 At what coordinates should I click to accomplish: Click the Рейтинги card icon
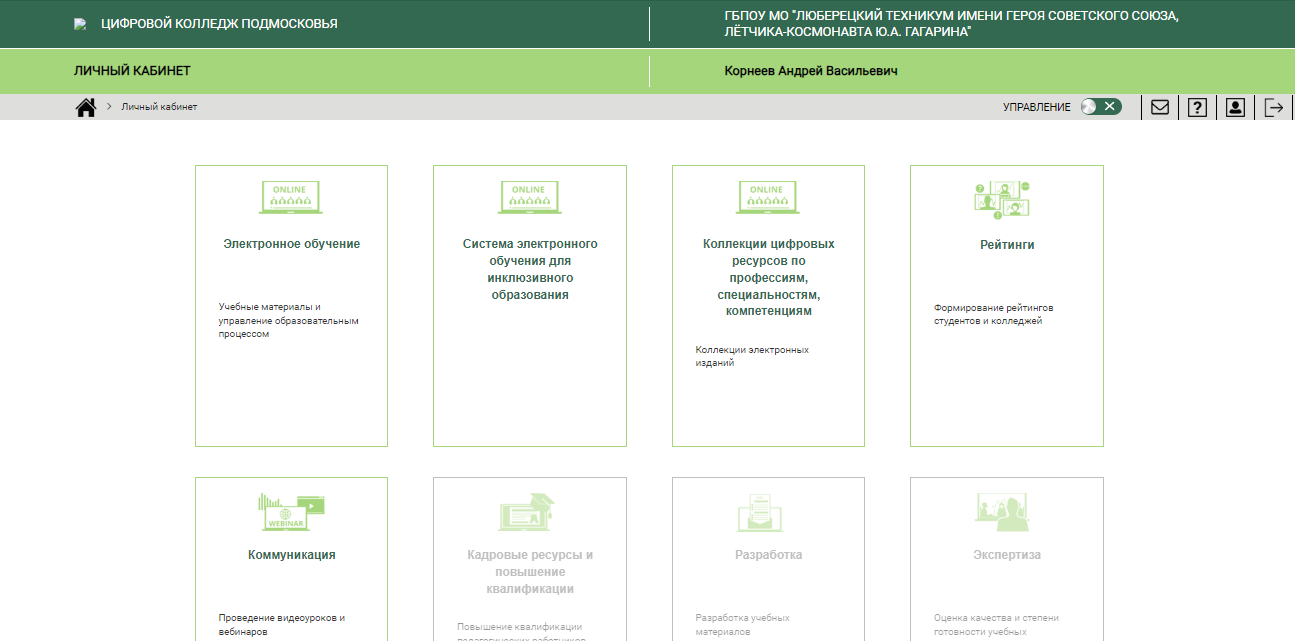pos(1001,200)
